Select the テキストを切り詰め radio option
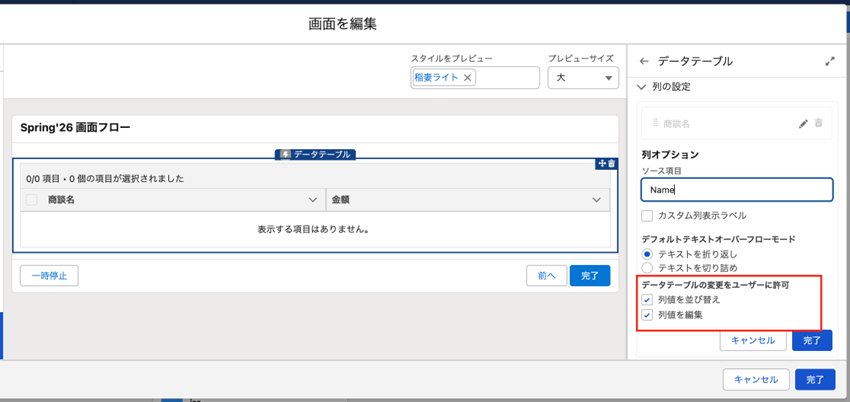 [x=647, y=268]
